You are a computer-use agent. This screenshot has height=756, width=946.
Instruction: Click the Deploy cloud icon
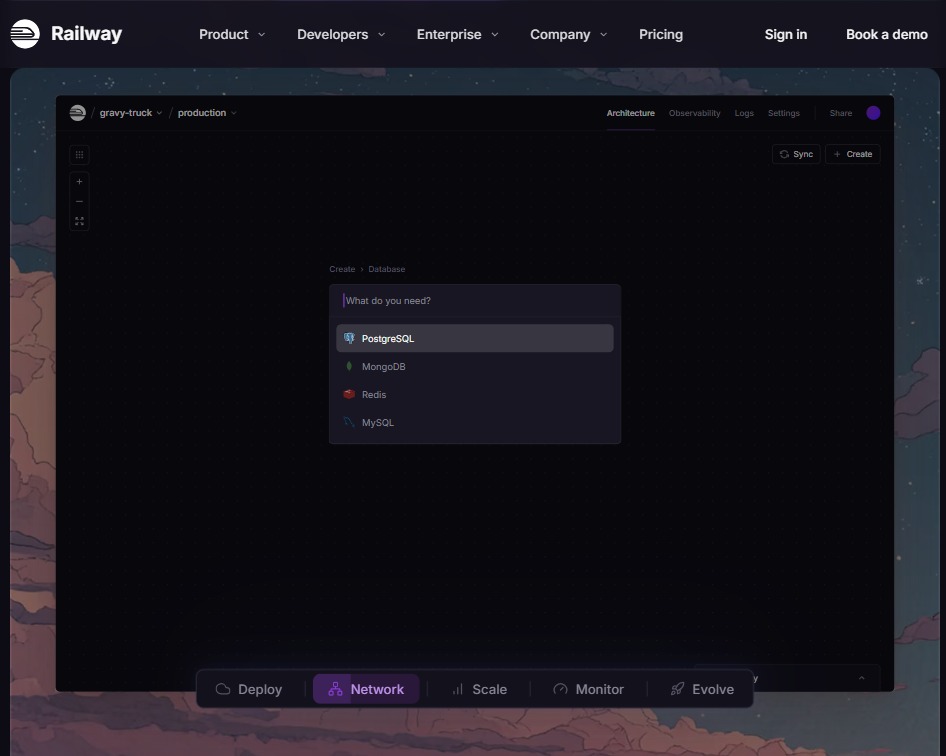click(x=222, y=688)
